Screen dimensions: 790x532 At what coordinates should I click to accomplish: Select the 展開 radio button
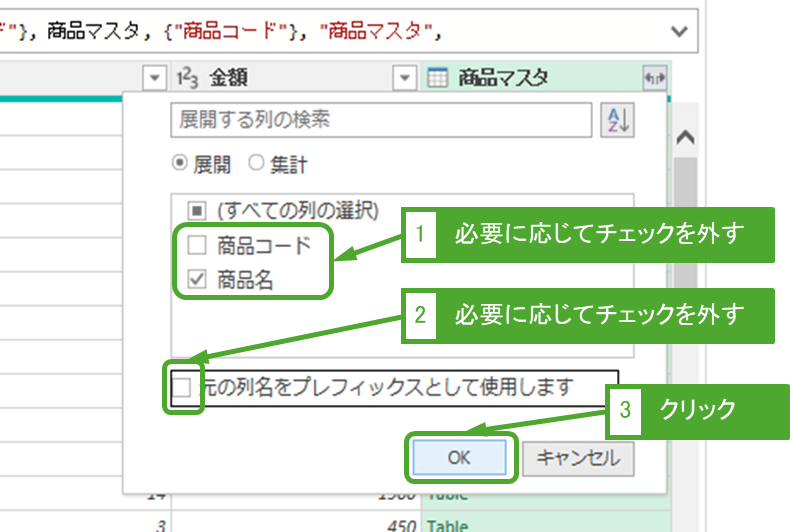180,163
